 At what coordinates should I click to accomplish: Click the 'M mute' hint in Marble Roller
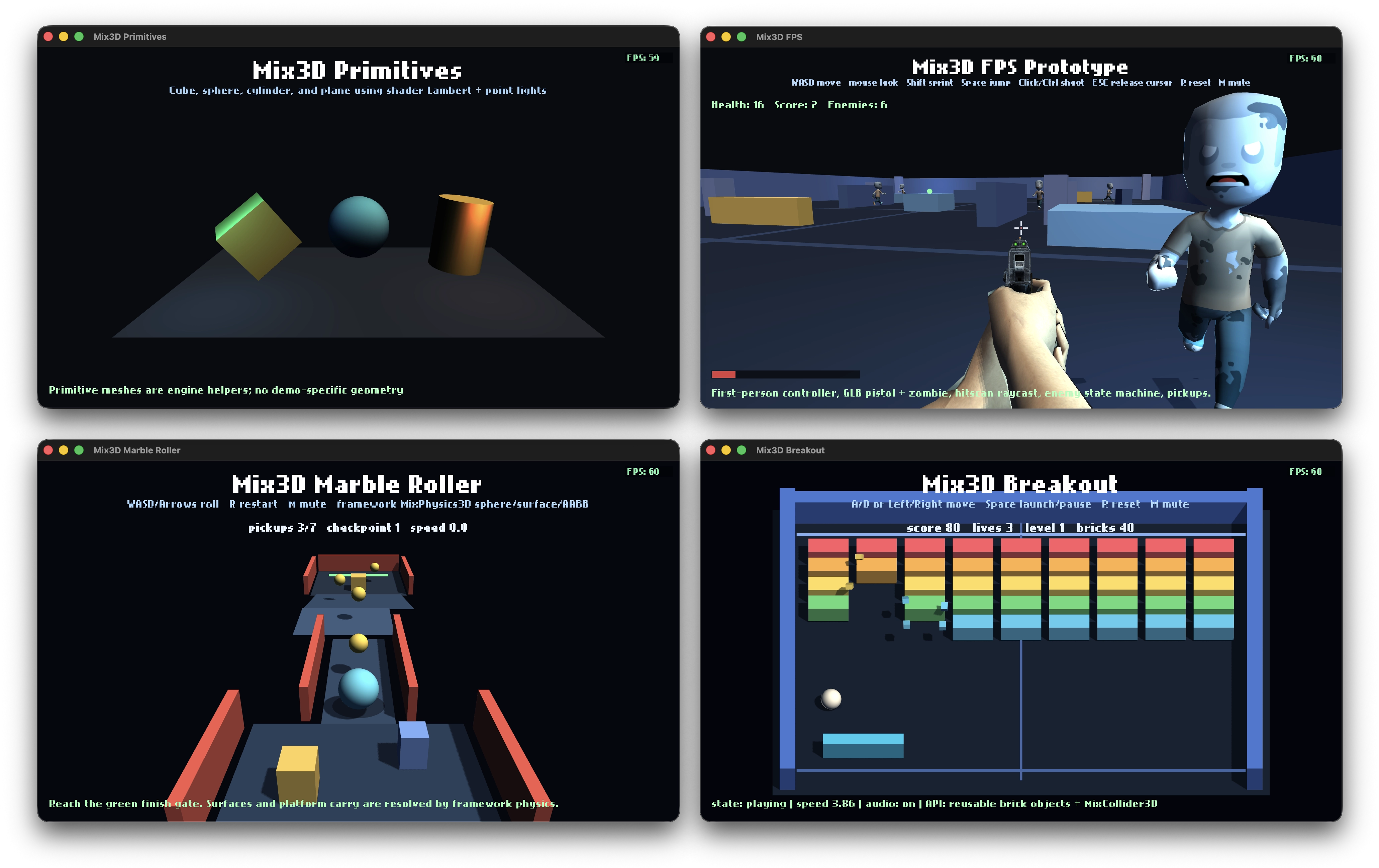(x=307, y=504)
